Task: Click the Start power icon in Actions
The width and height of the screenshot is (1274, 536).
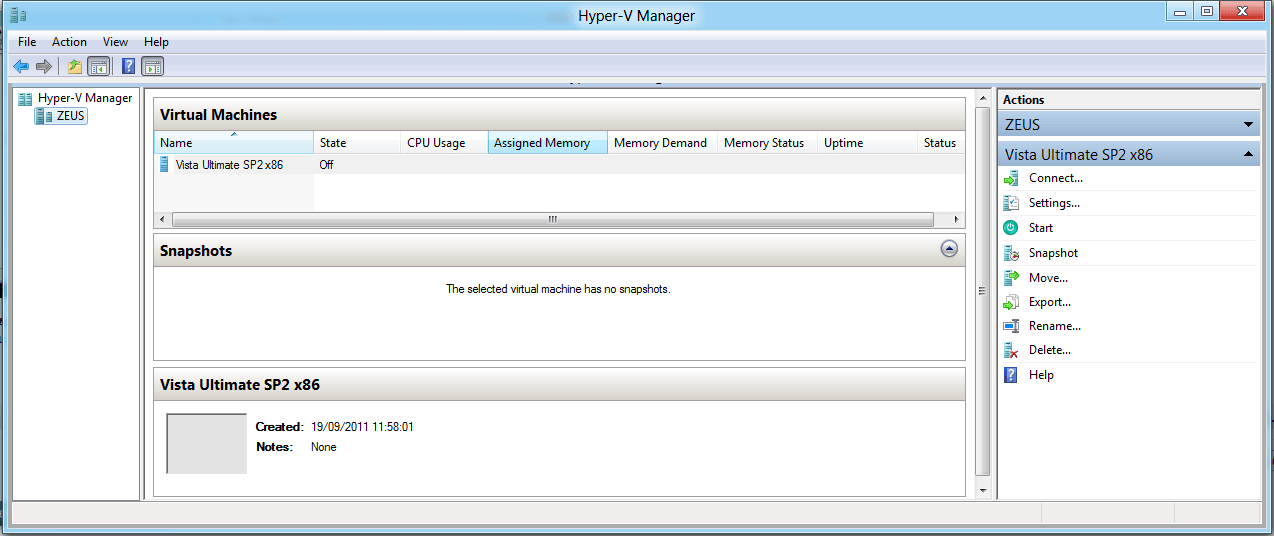Action: pos(1011,228)
